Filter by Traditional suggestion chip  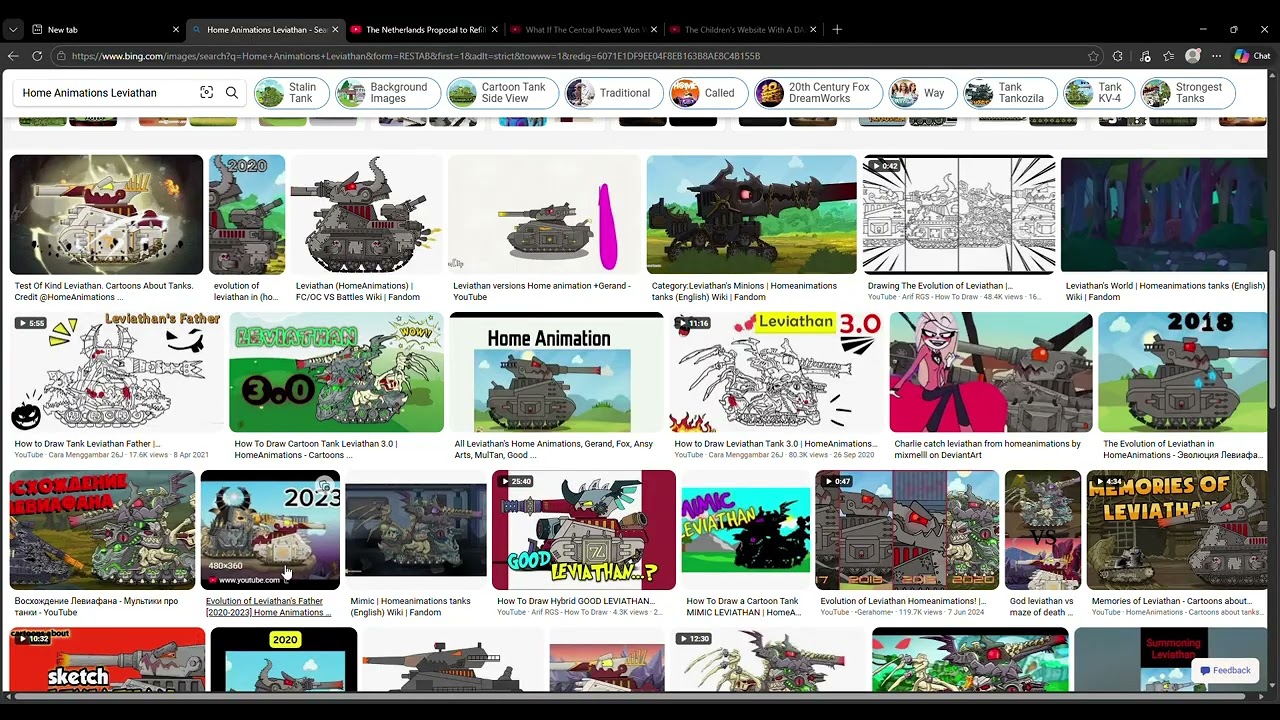(x=612, y=93)
